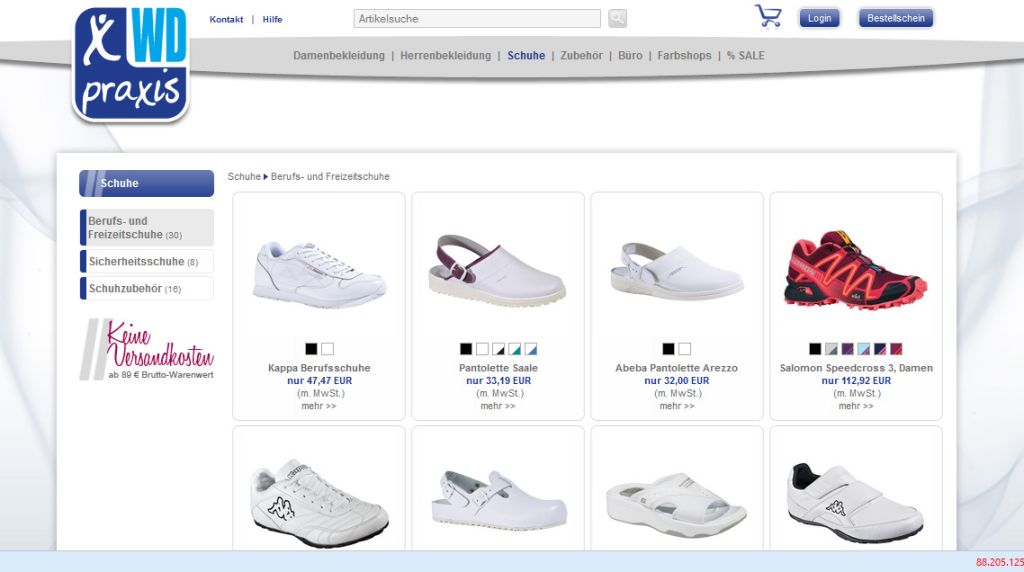Image resolution: width=1024 pixels, height=572 pixels.
Task: Click Berufs- und Freizeitschuhe breadcrumb
Action: (x=330, y=176)
